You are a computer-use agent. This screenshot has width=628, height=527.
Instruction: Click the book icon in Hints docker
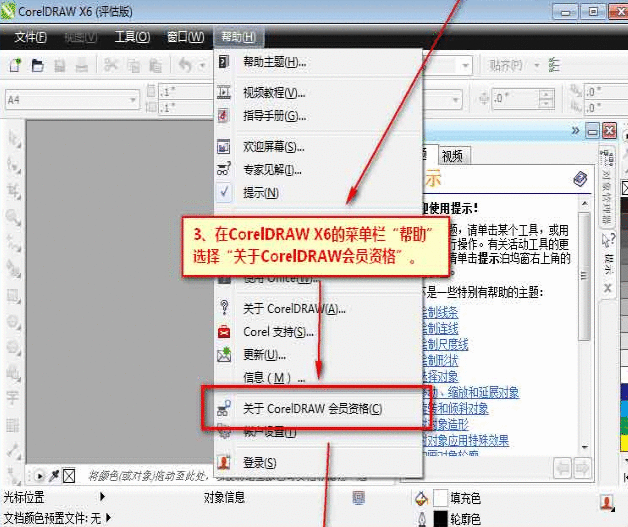pos(580,179)
